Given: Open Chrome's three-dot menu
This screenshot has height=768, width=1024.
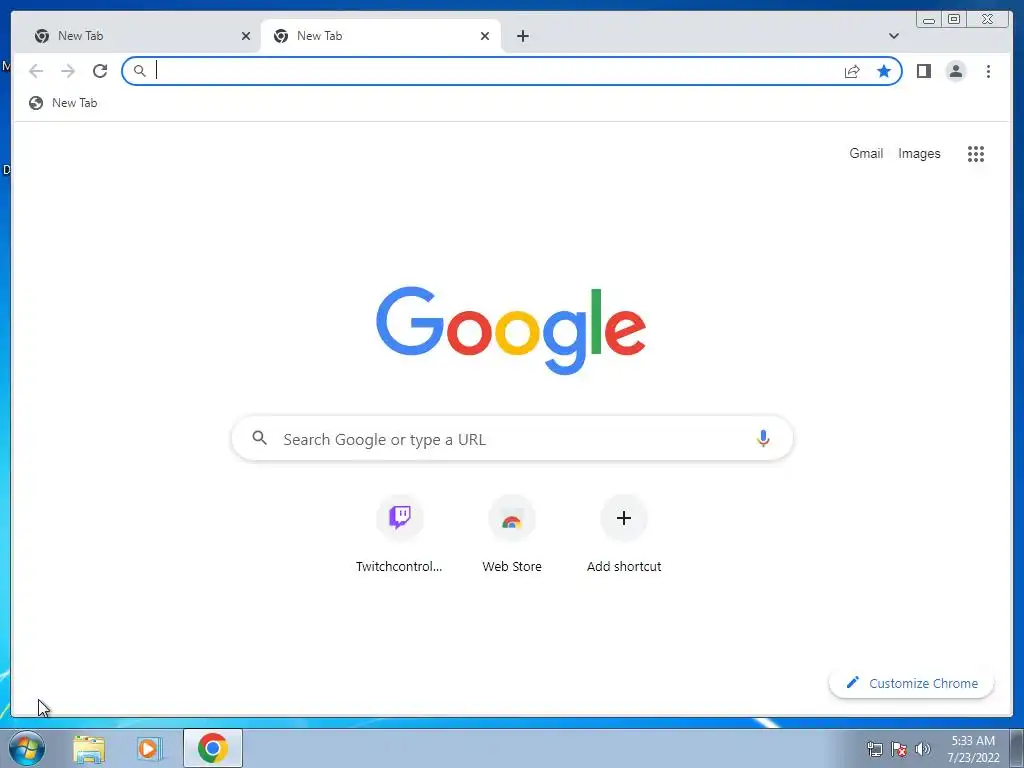Looking at the screenshot, I should click(x=988, y=71).
